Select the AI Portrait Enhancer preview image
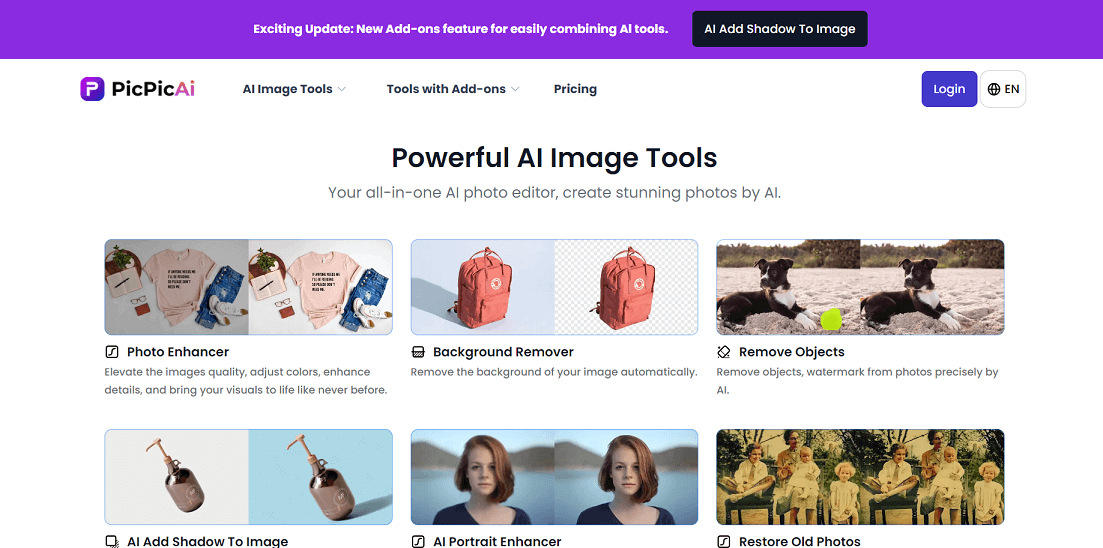The image size is (1103, 548). (554, 477)
